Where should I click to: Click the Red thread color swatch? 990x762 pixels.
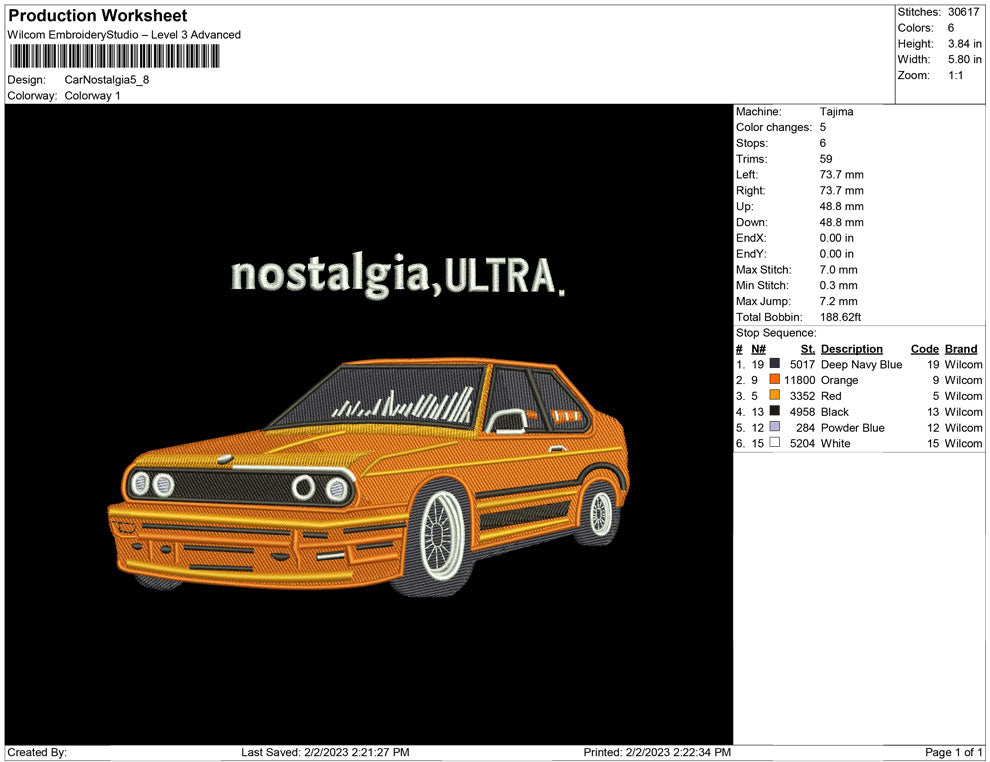tap(775, 396)
